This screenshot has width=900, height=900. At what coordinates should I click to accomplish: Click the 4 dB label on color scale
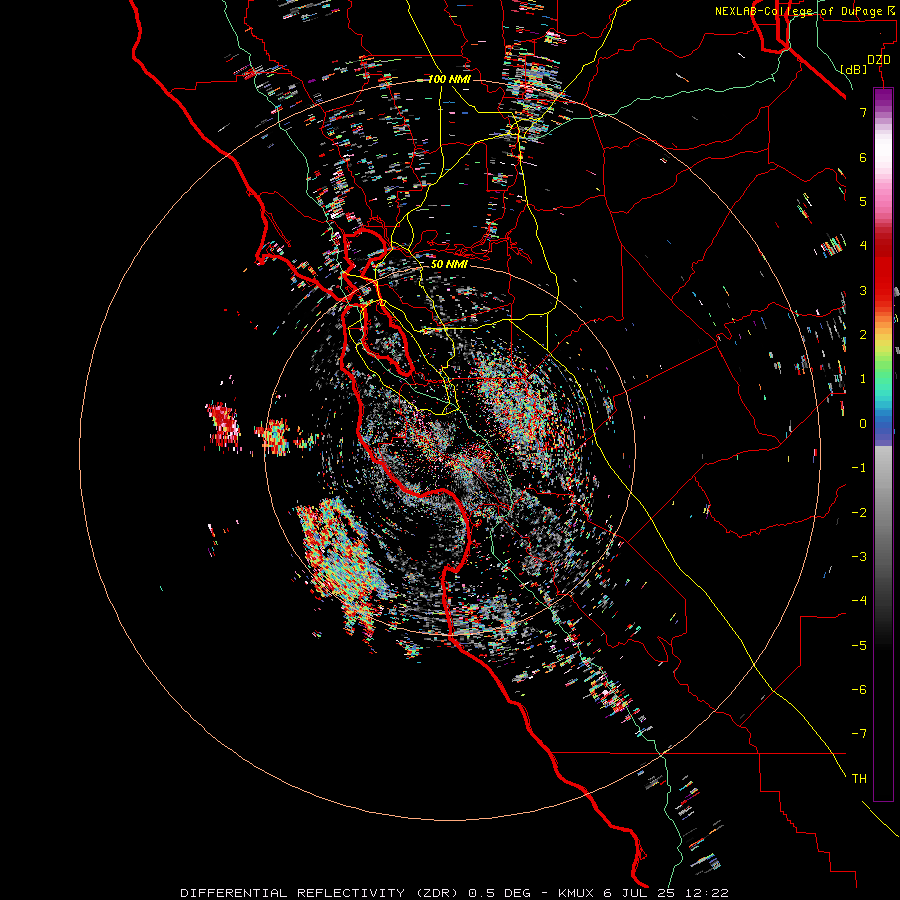tap(863, 246)
